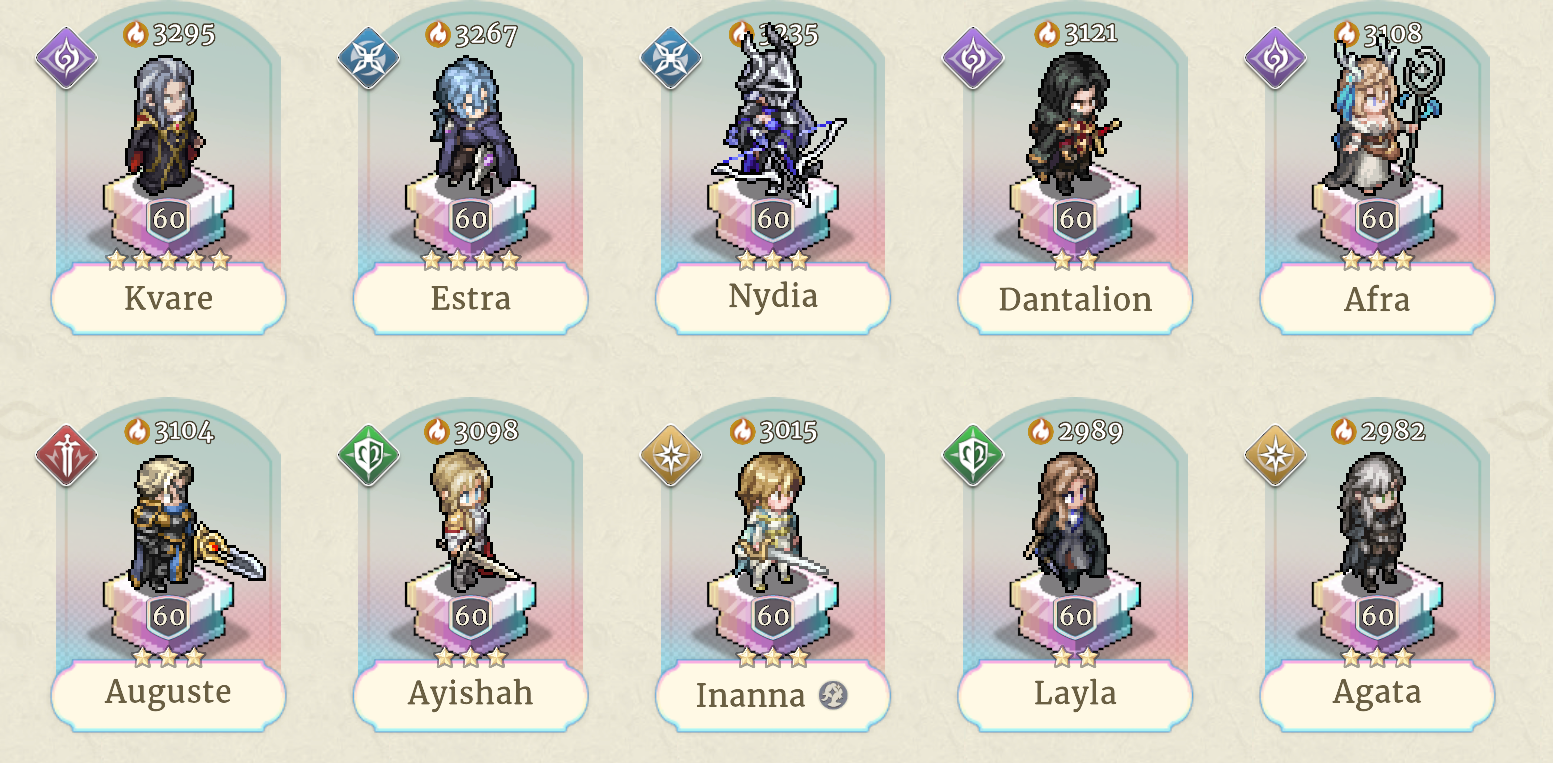The height and width of the screenshot is (763, 1553).
Task: Click the level 60 badge on Nydia's card
Action: point(772,219)
